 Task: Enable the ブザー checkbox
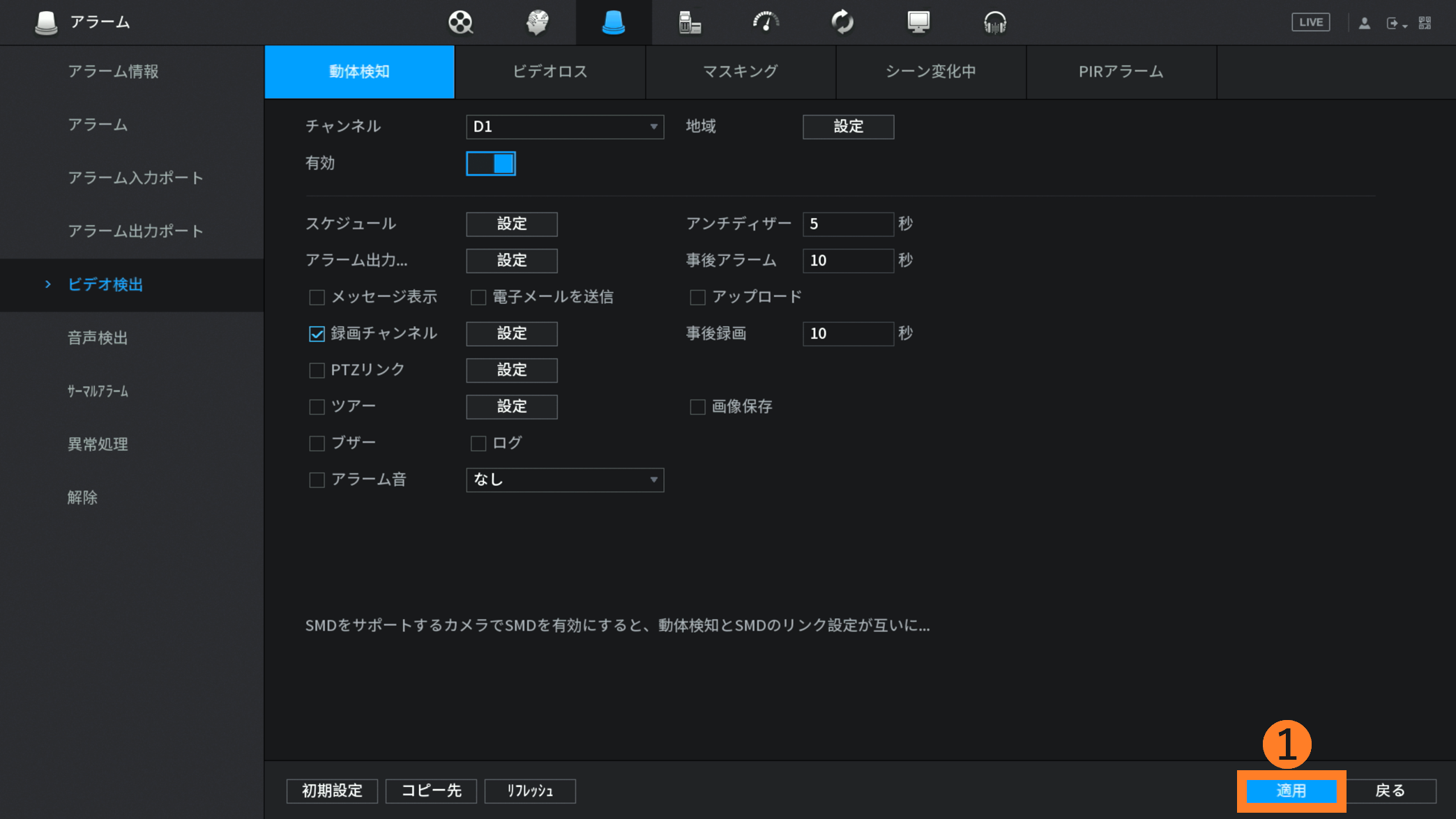pyautogui.click(x=317, y=443)
